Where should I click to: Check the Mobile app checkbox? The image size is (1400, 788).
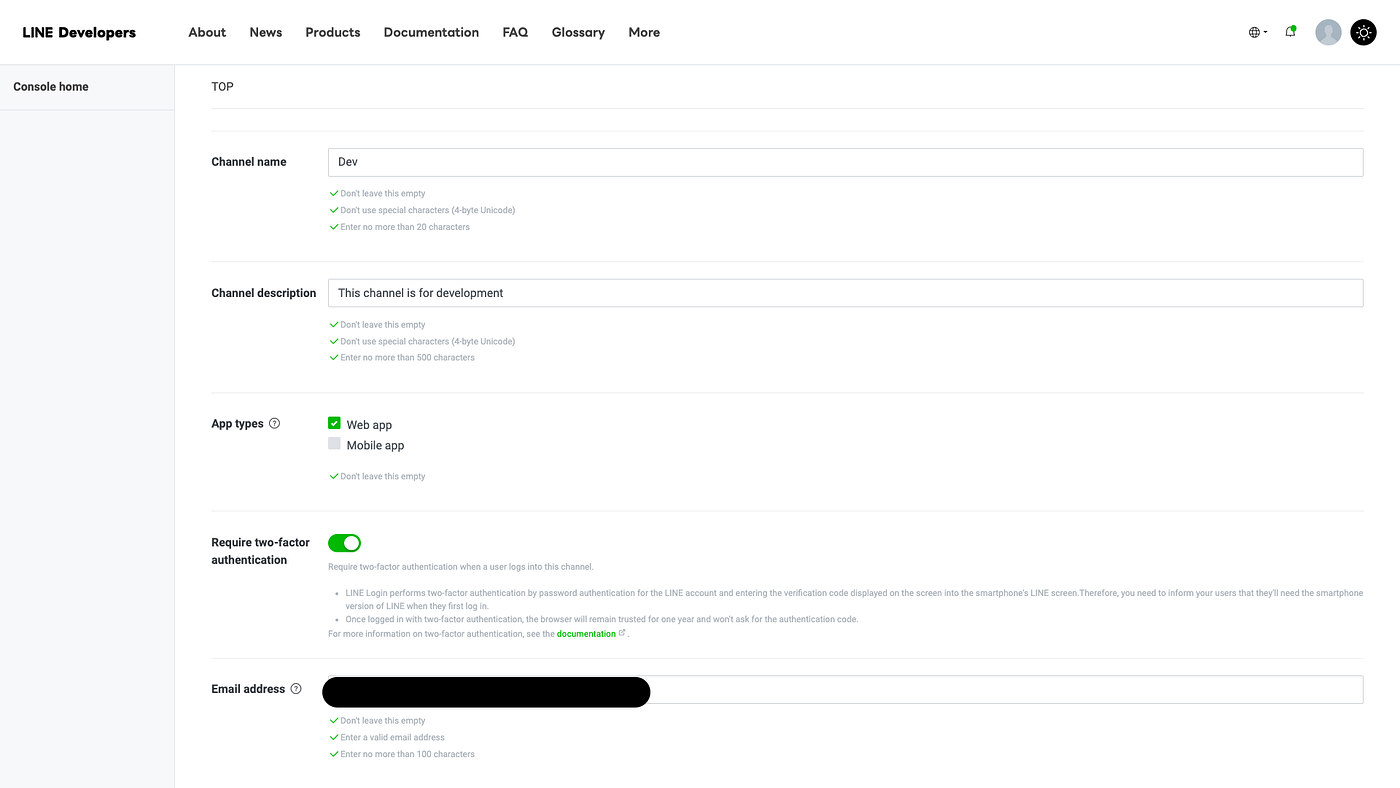pos(334,443)
